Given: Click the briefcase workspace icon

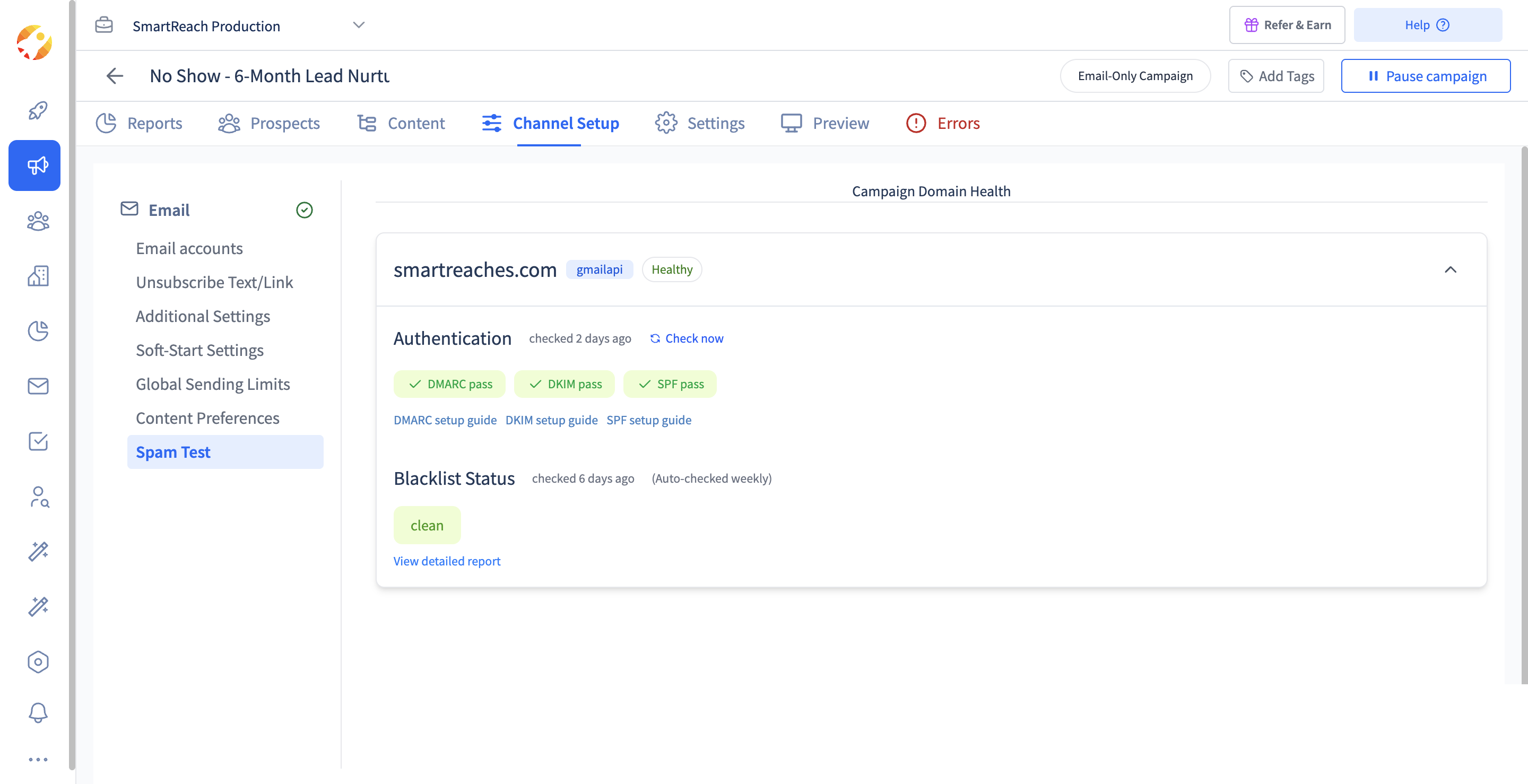Looking at the screenshot, I should [104, 25].
